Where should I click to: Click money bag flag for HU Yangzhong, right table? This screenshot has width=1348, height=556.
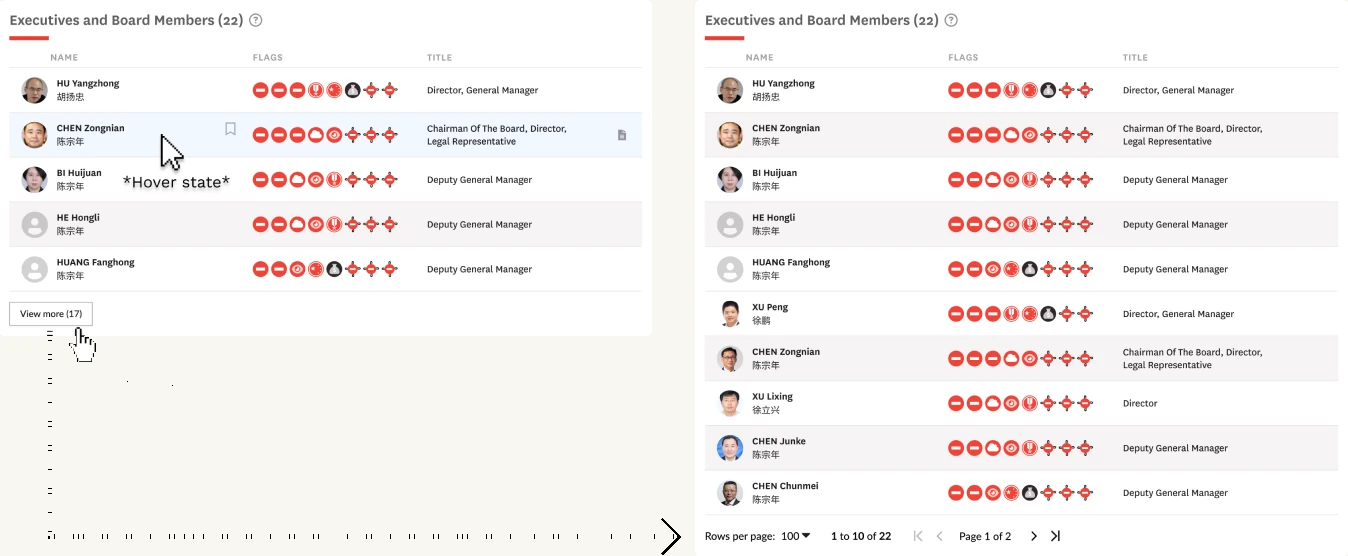coord(1048,90)
